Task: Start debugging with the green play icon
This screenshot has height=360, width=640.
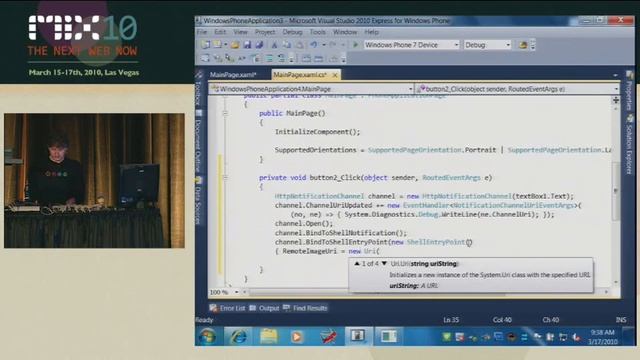Action: 356,45
